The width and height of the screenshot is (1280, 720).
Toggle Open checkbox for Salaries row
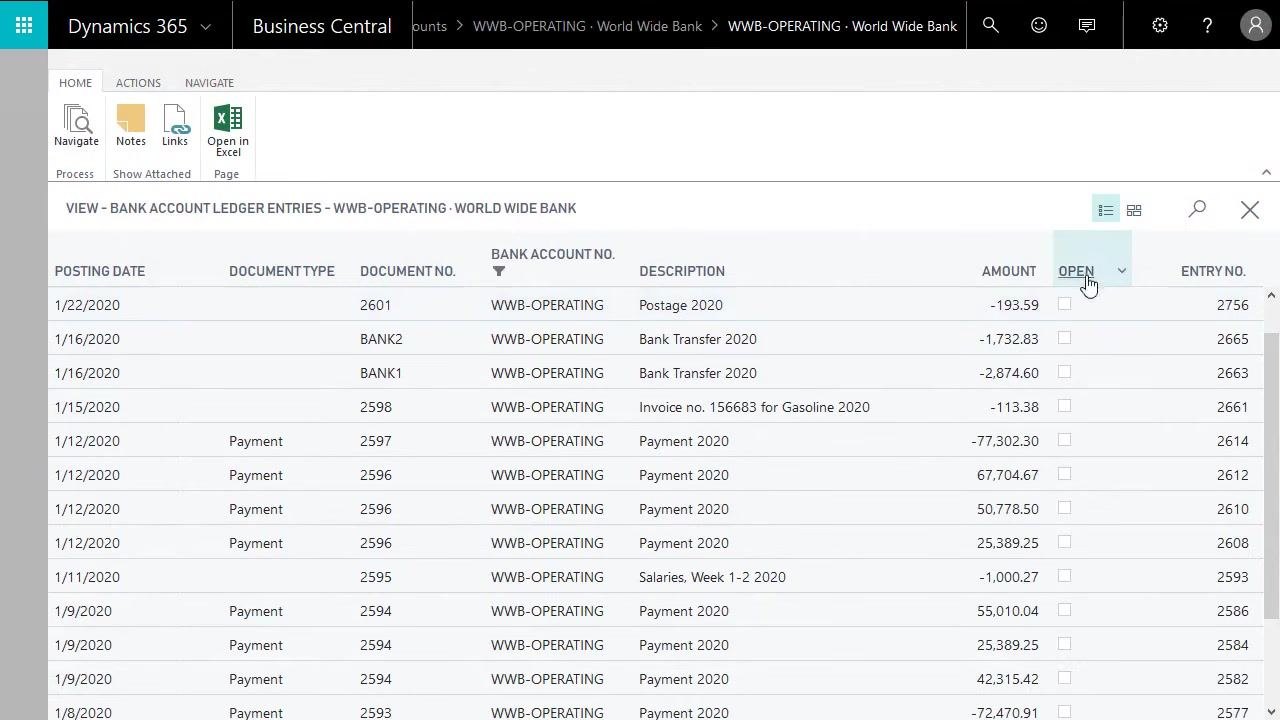(1064, 576)
